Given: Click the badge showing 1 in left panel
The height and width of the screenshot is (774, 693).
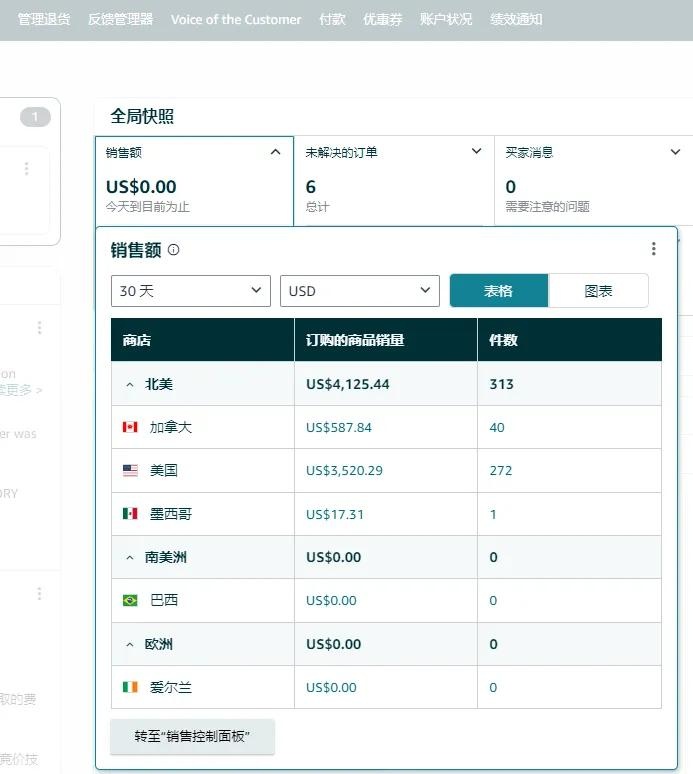Looking at the screenshot, I should pos(35,117).
